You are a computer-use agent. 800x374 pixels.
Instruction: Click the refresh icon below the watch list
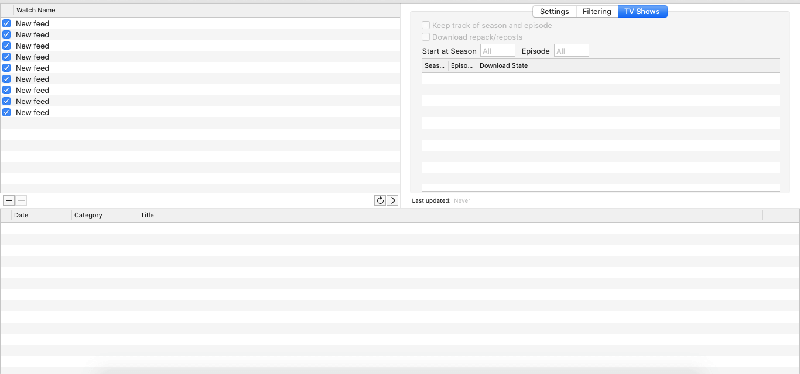pyautogui.click(x=380, y=201)
